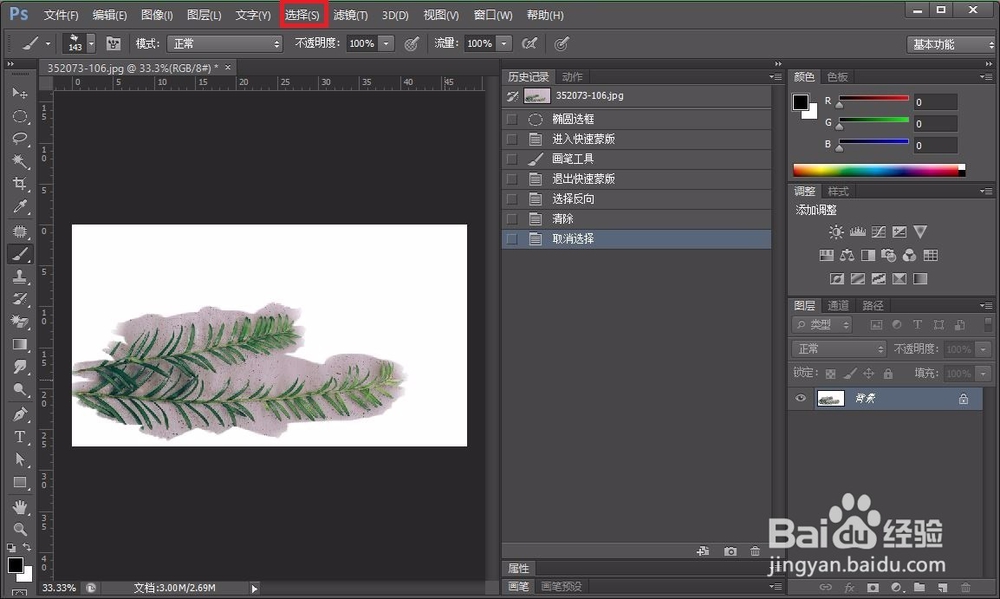The image size is (1000, 599).
Task: Open the 选择(S) menu
Action: (302, 15)
